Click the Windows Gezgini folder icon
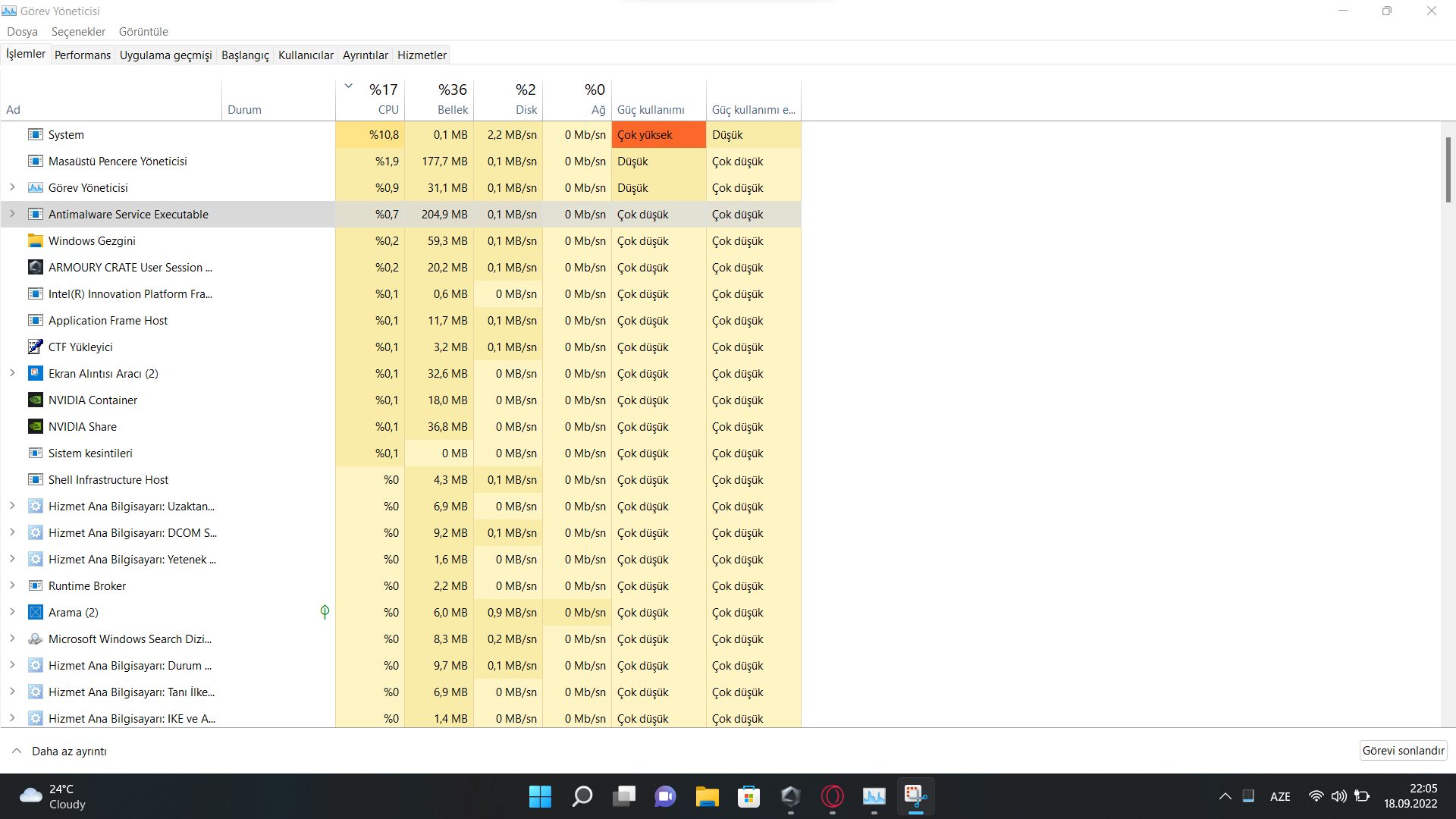Image resolution: width=1456 pixels, height=819 pixels. (x=35, y=241)
